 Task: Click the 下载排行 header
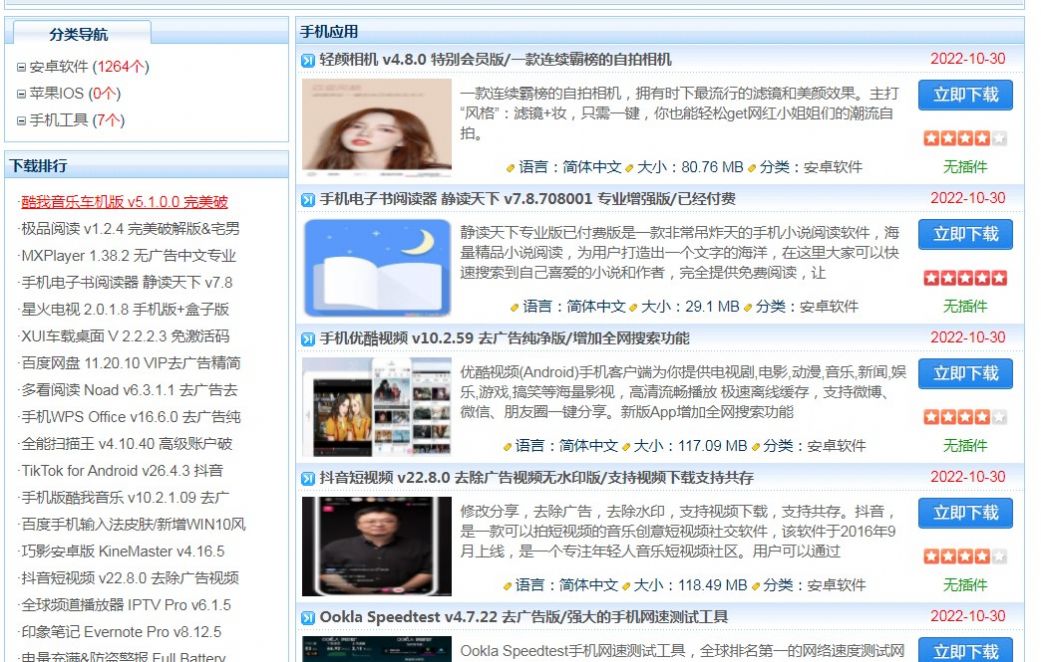coord(39,165)
